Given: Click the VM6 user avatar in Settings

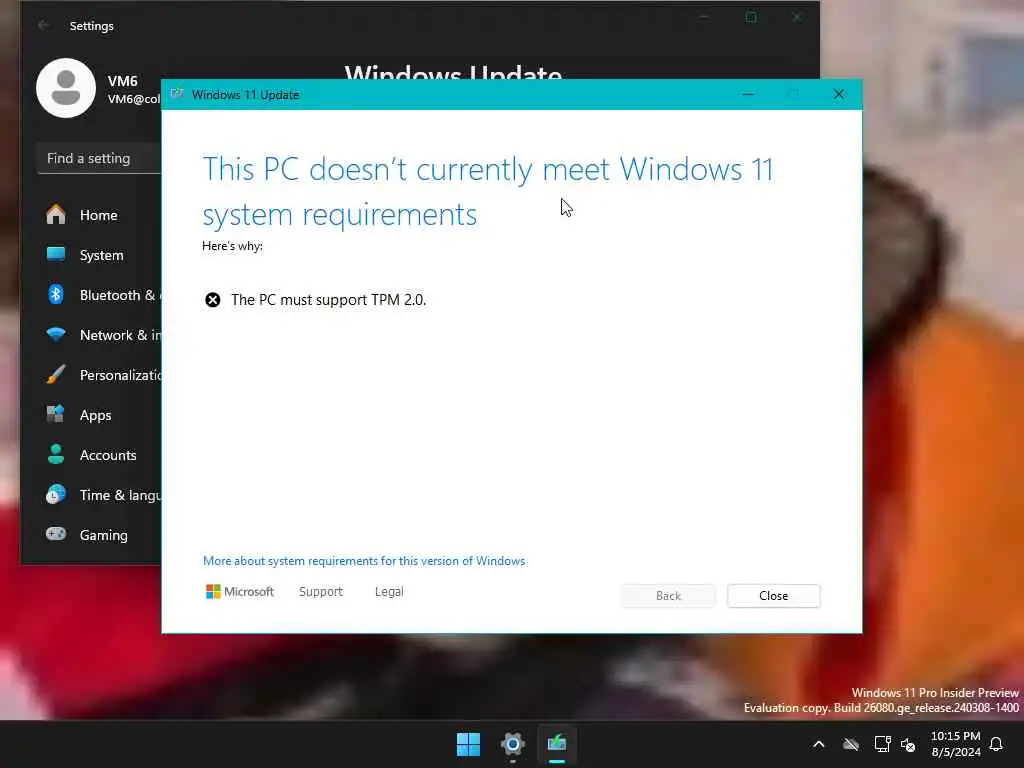Looking at the screenshot, I should [66, 88].
